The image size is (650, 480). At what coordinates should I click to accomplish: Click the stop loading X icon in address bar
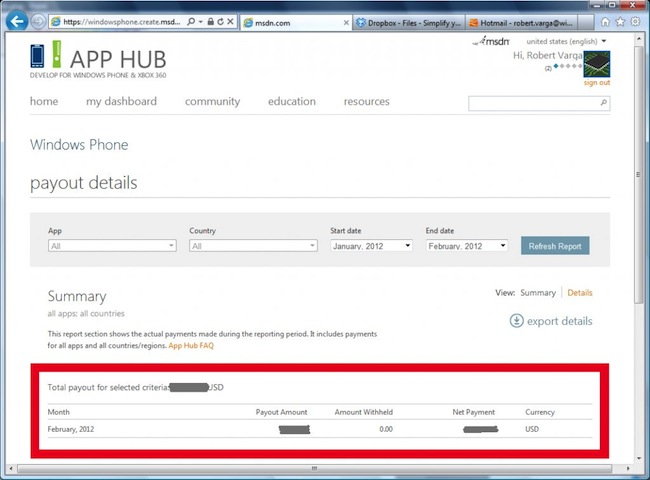pos(230,22)
